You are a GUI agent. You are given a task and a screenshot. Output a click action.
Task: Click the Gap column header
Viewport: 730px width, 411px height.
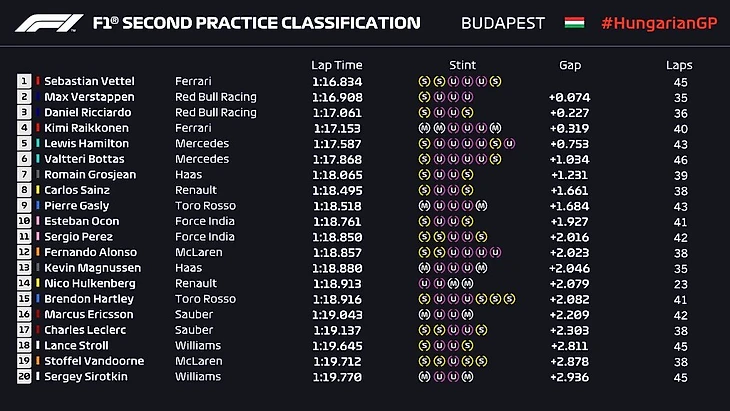(570, 65)
